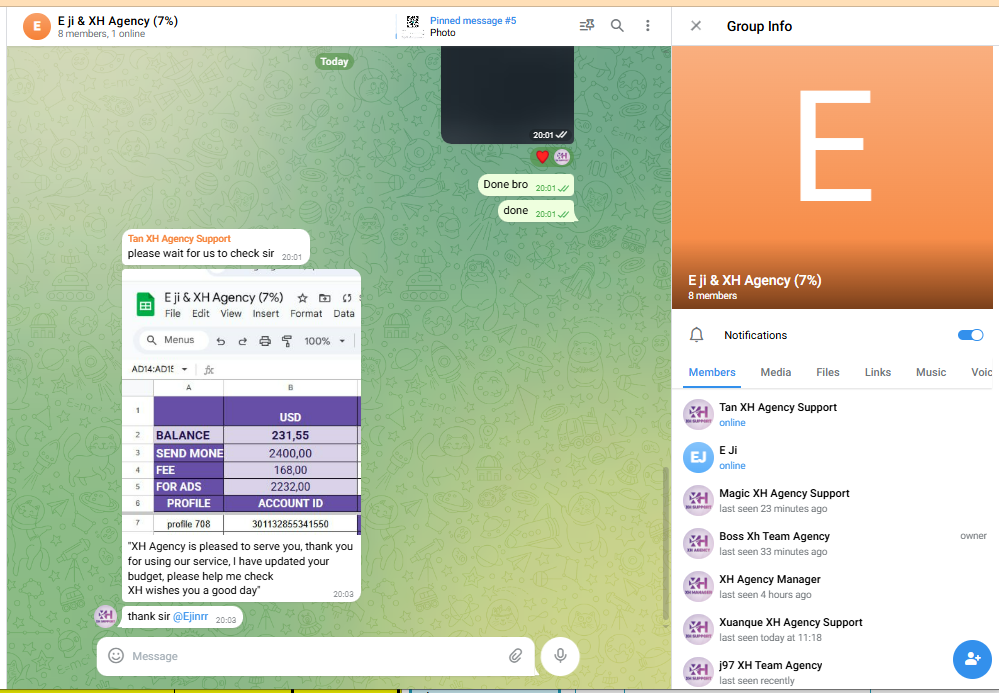Open the emoji picker in message box
999x693 pixels.
(116, 656)
